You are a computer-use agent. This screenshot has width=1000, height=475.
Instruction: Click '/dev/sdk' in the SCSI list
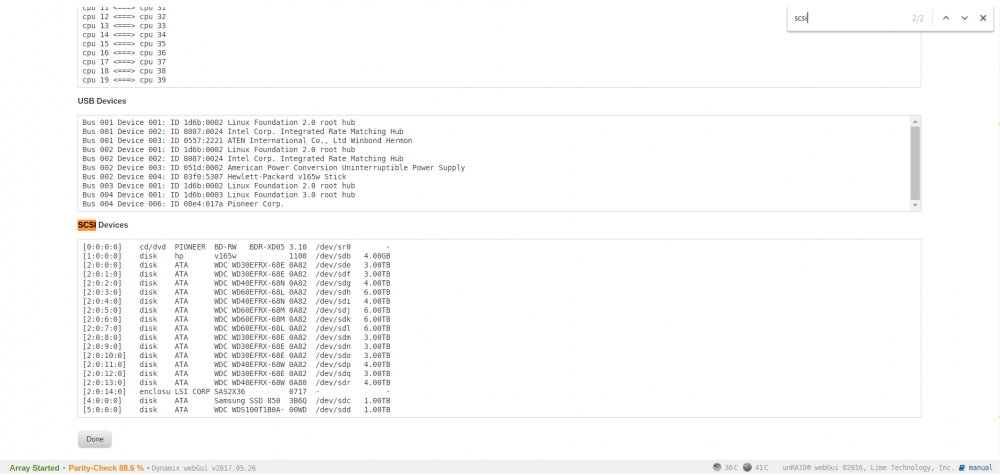333,319
